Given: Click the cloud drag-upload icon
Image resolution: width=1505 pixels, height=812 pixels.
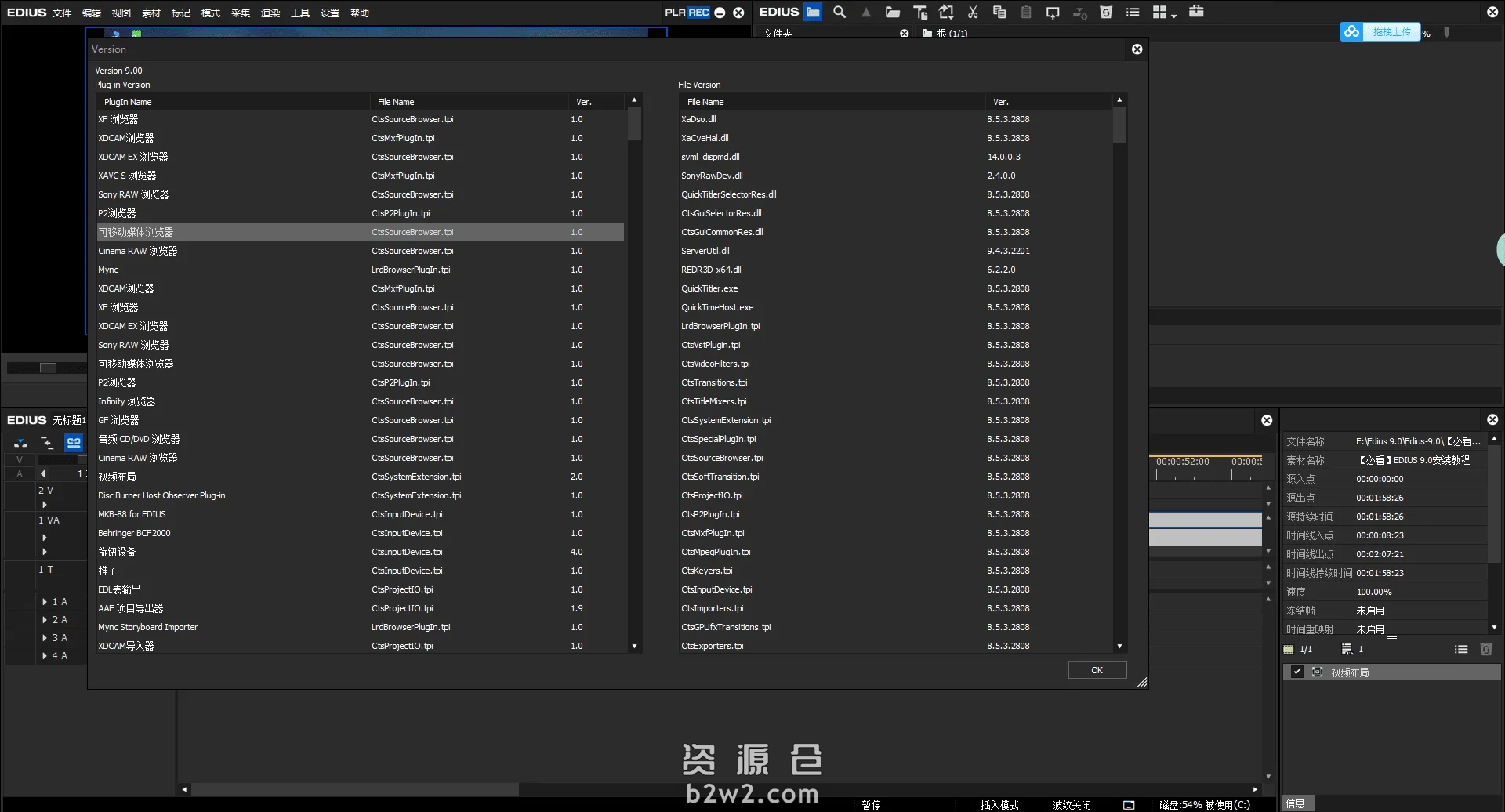Looking at the screenshot, I should tap(1351, 32).
